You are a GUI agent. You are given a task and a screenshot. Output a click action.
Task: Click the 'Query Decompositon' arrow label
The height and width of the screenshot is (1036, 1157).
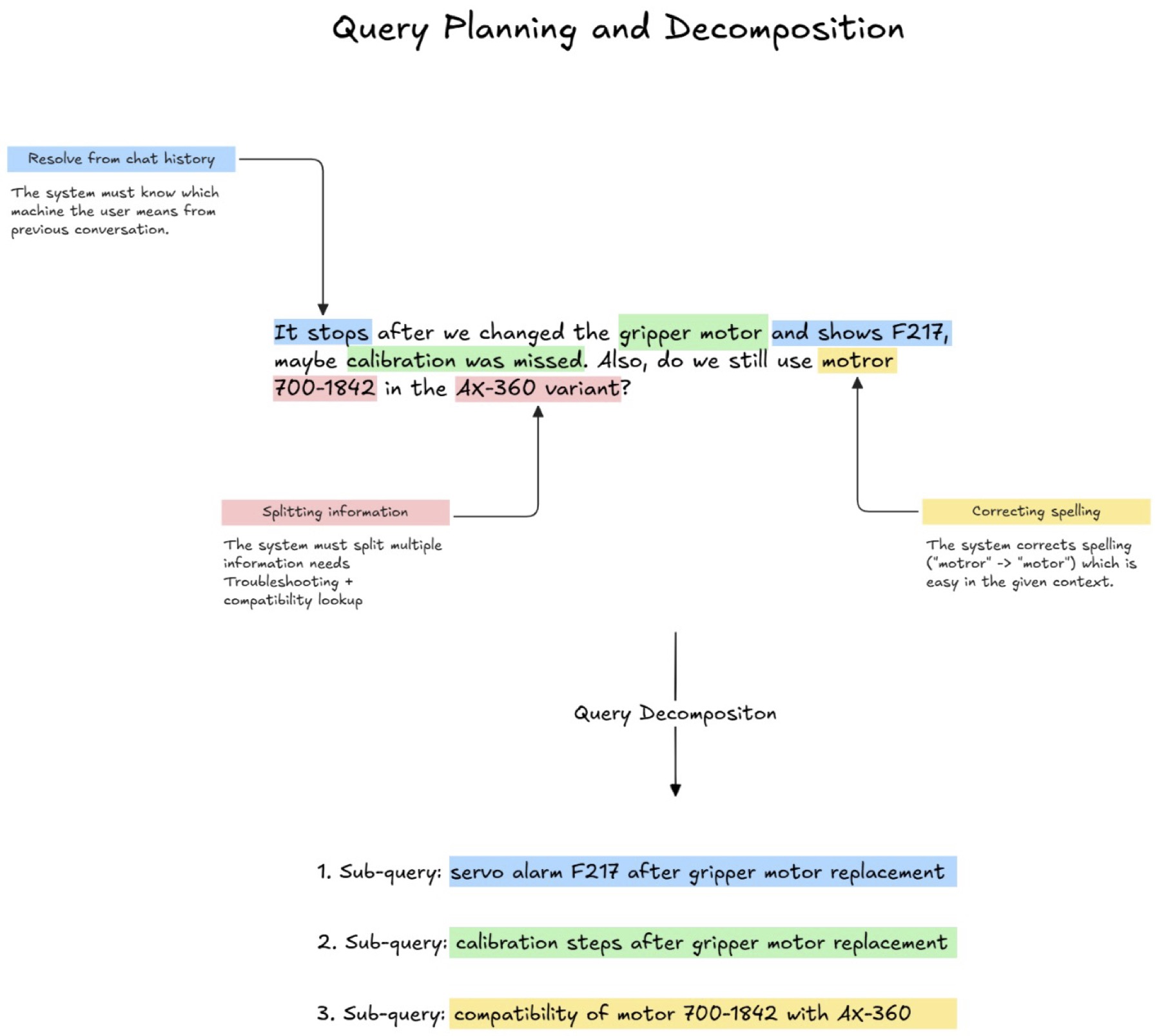coord(675,713)
